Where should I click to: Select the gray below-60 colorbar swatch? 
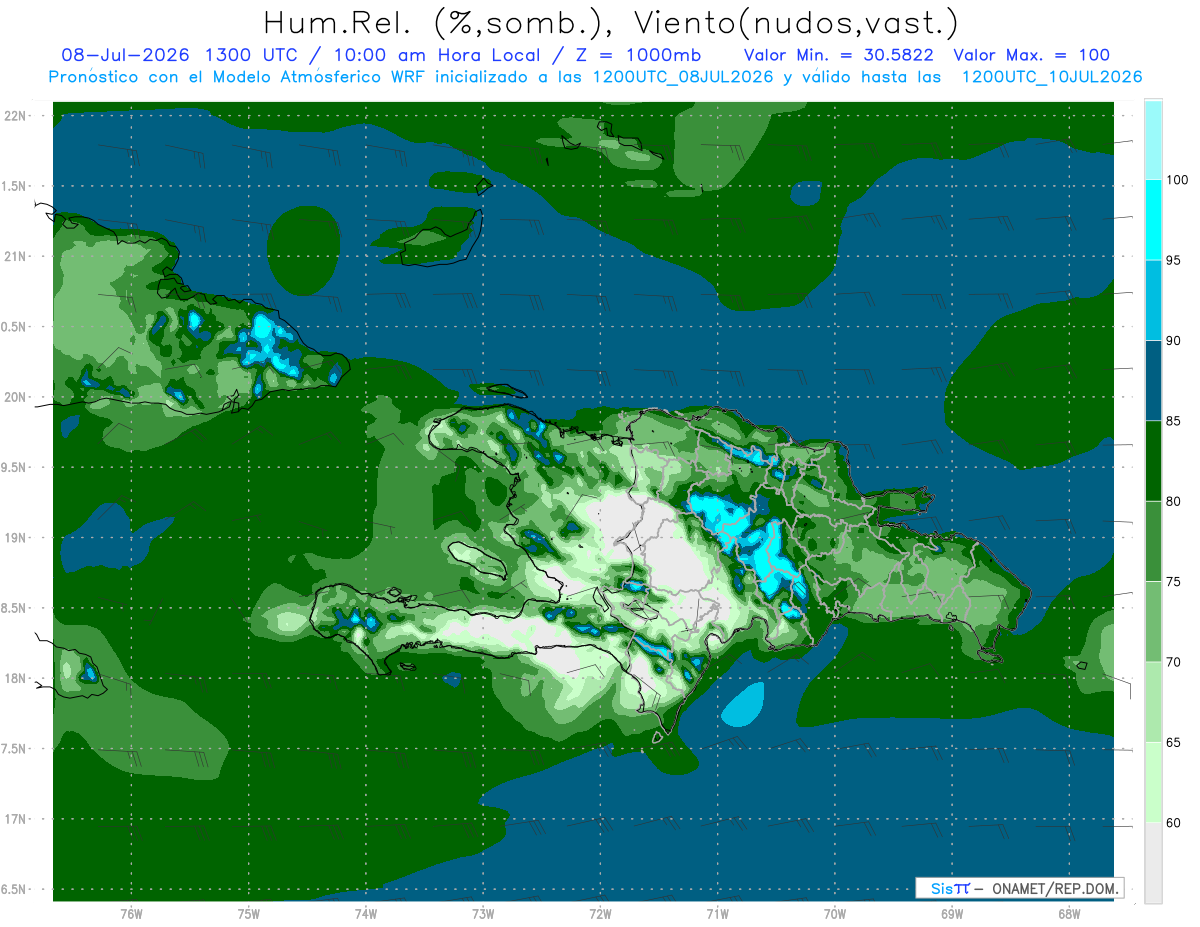pos(1153,863)
